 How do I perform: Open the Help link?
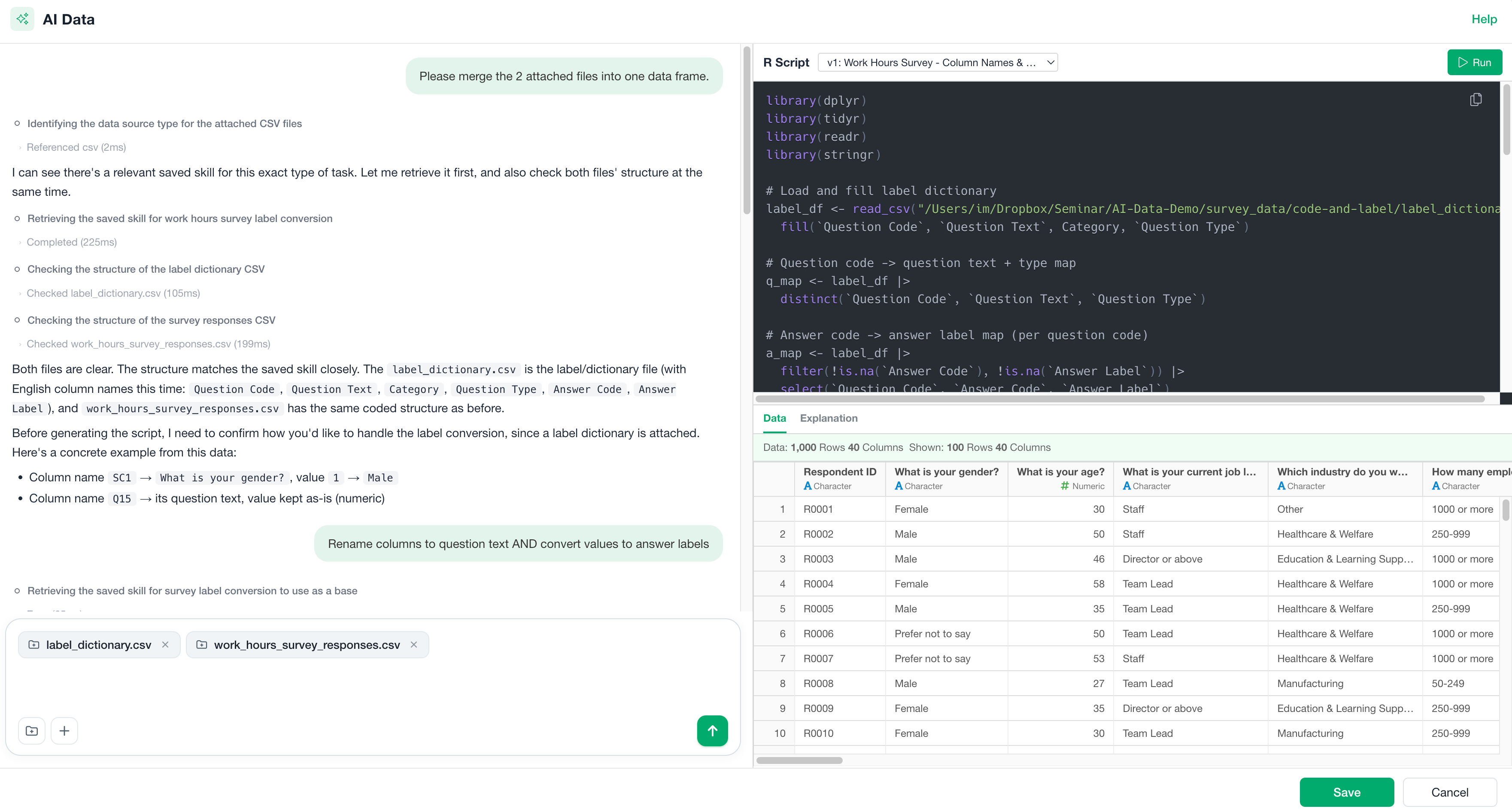(1484, 19)
